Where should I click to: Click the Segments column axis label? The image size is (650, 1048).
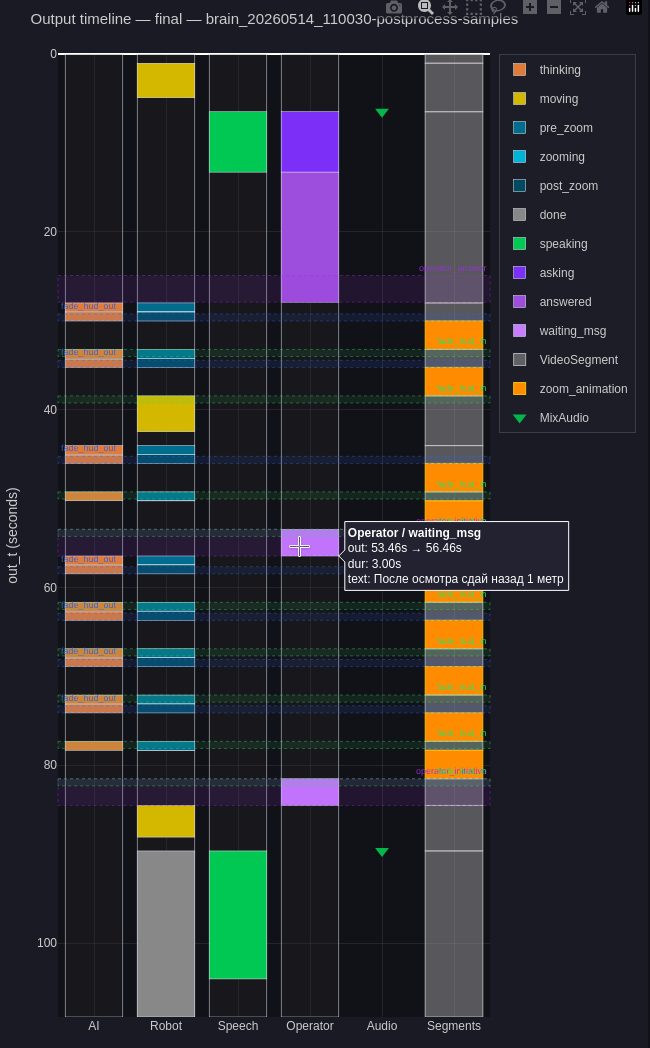pyautogui.click(x=454, y=1026)
